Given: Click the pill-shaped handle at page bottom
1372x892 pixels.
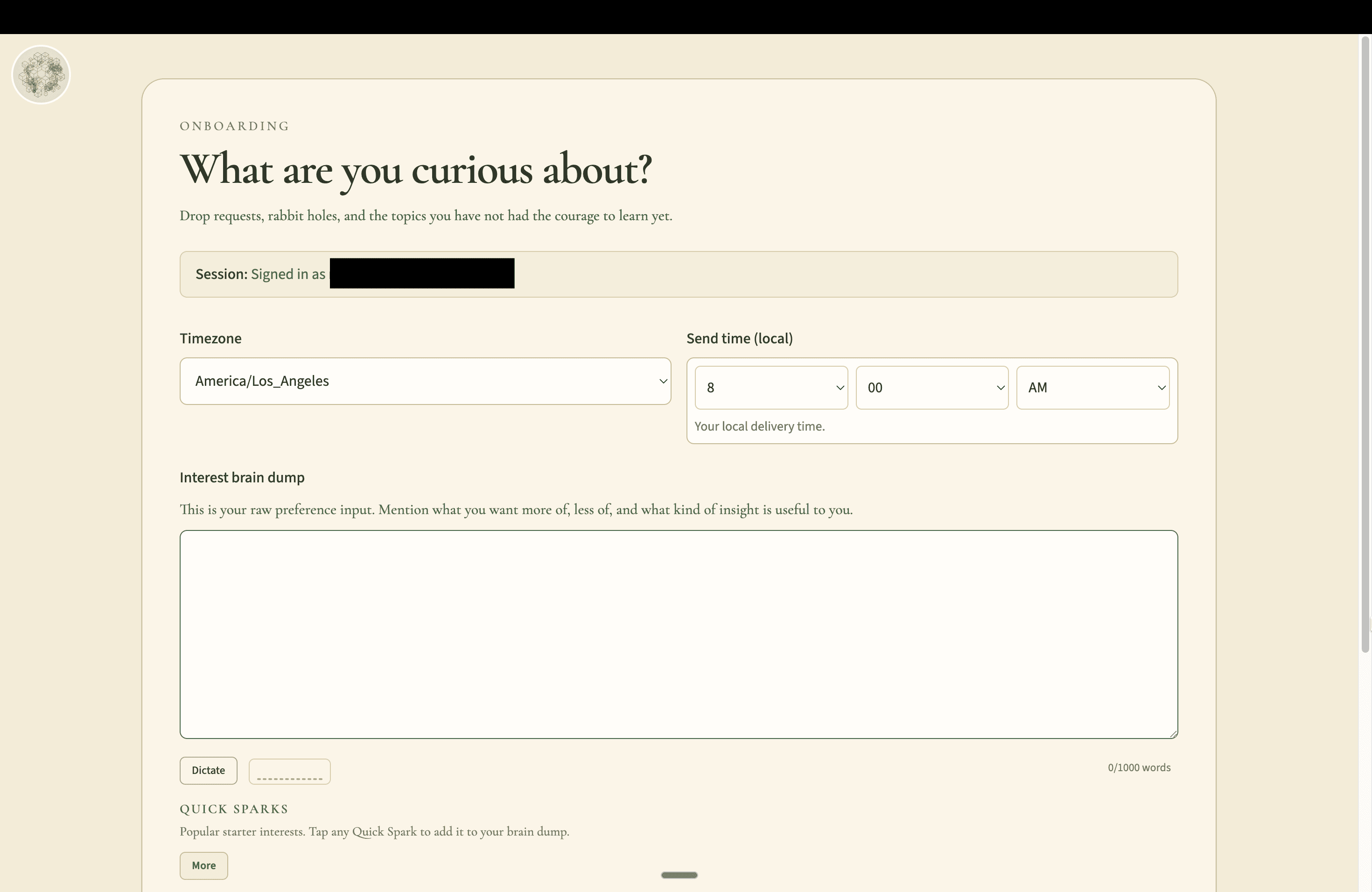Looking at the screenshot, I should [679, 875].
